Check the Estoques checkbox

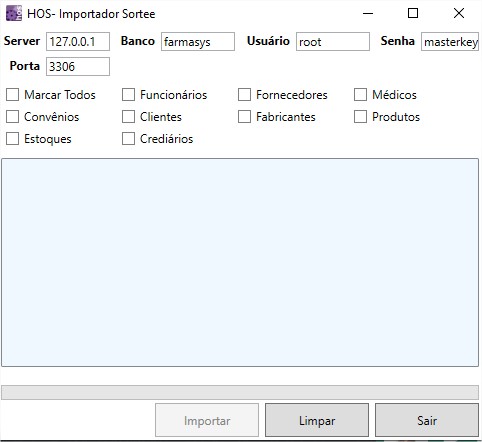click(x=12, y=139)
